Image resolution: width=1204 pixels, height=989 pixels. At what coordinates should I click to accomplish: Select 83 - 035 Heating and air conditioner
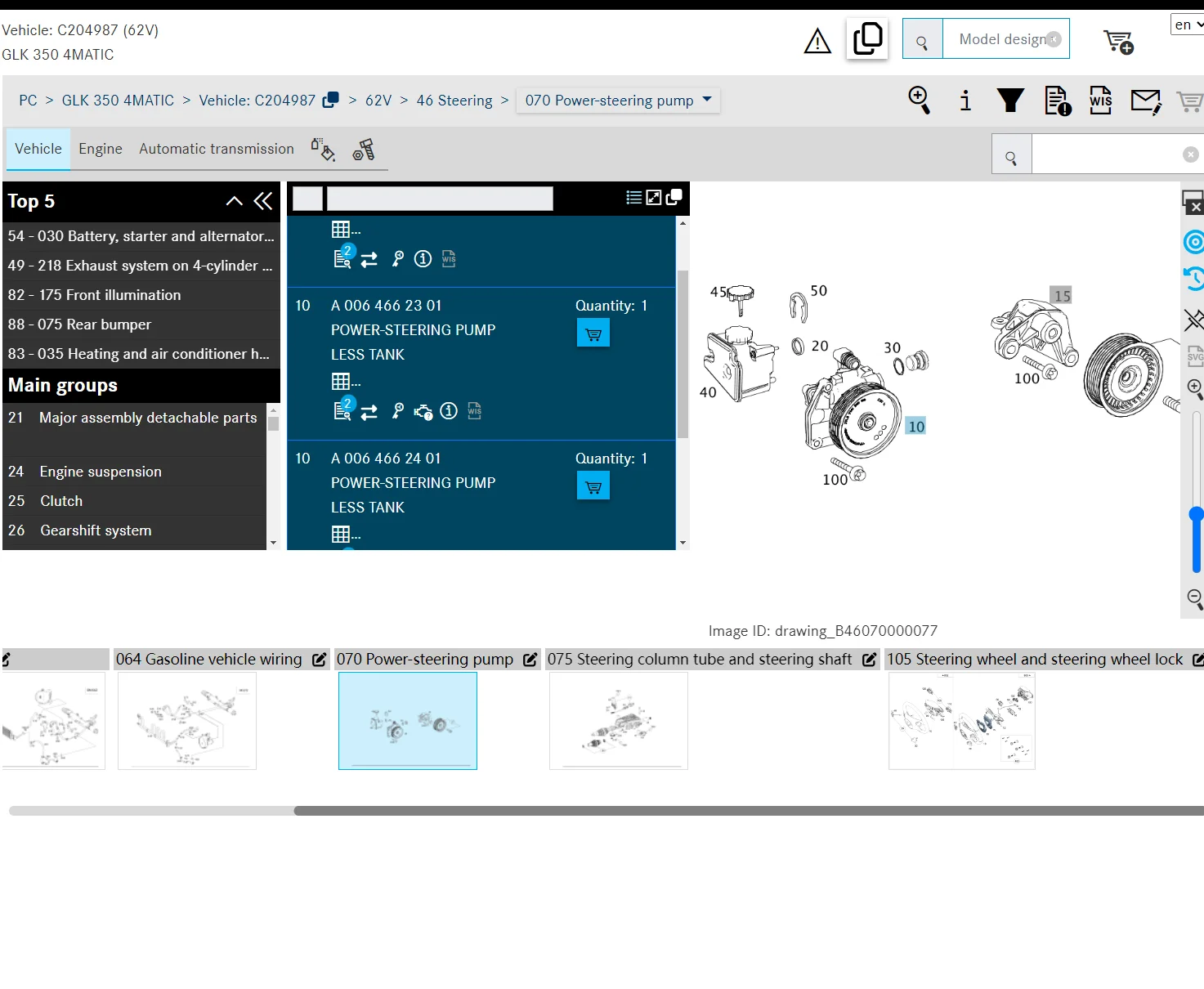pyautogui.click(x=141, y=354)
